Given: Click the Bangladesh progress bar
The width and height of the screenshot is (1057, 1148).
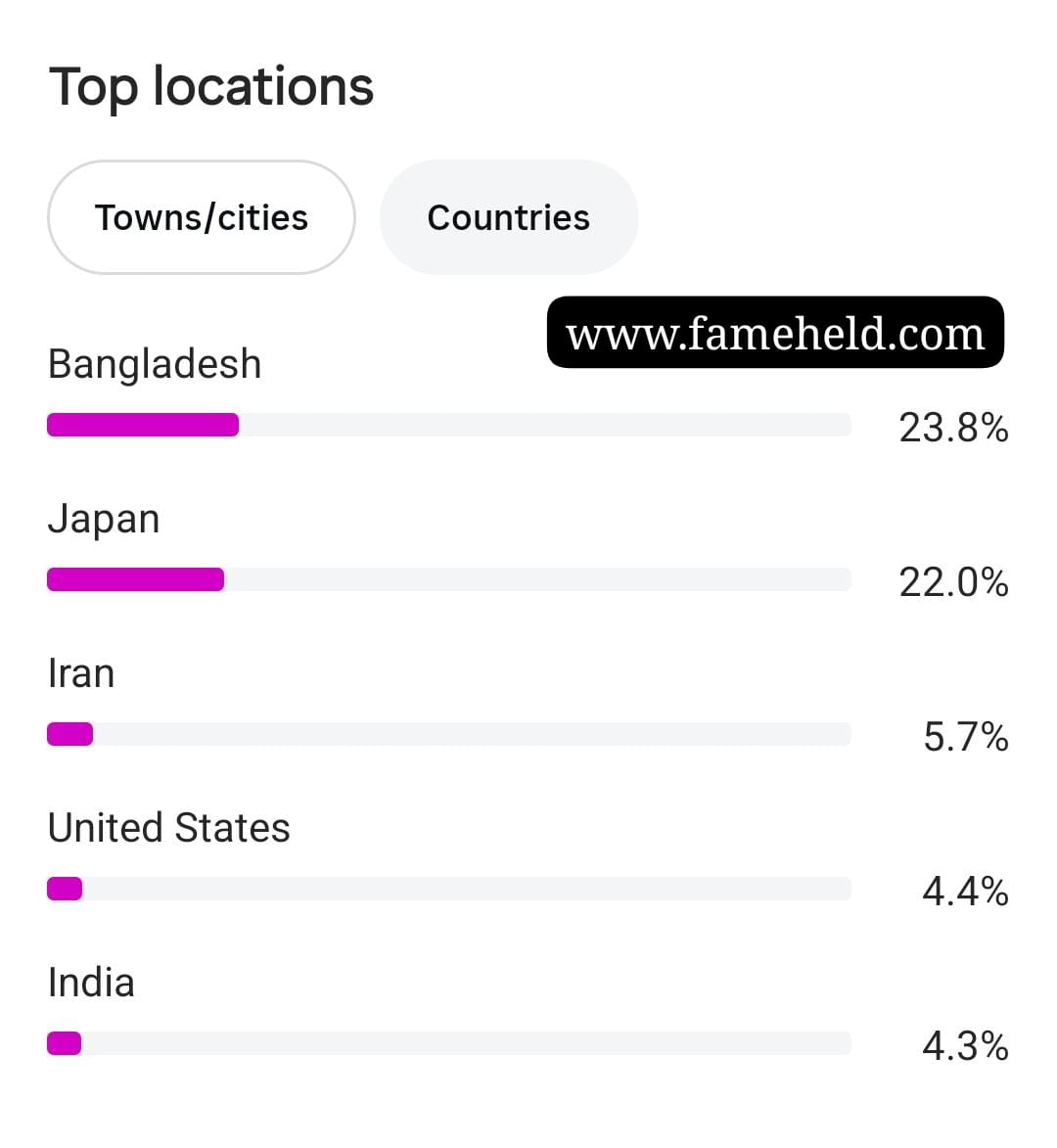Looking at the screenshot, I should 448,425.
